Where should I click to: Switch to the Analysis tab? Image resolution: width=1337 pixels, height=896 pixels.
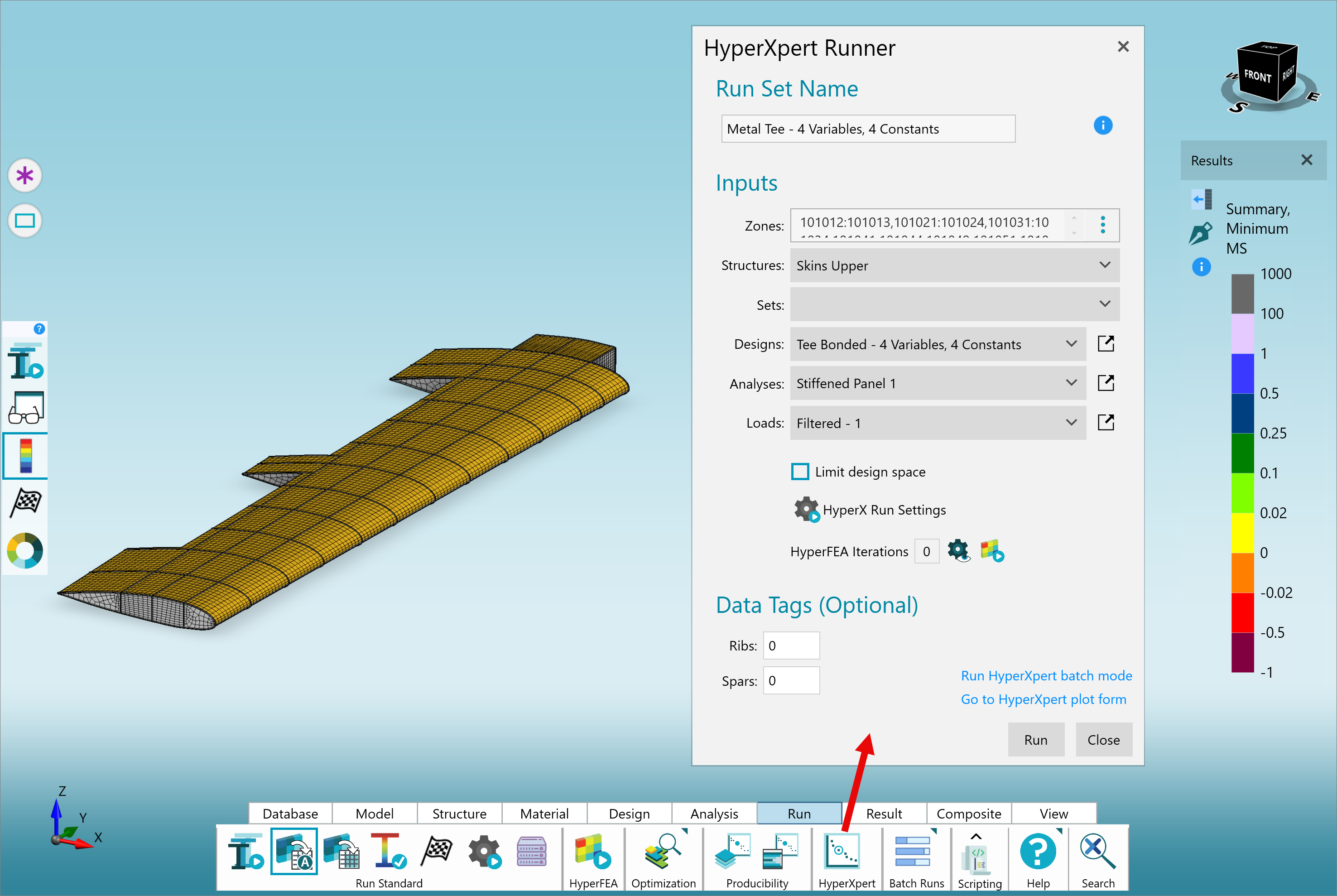714,813
